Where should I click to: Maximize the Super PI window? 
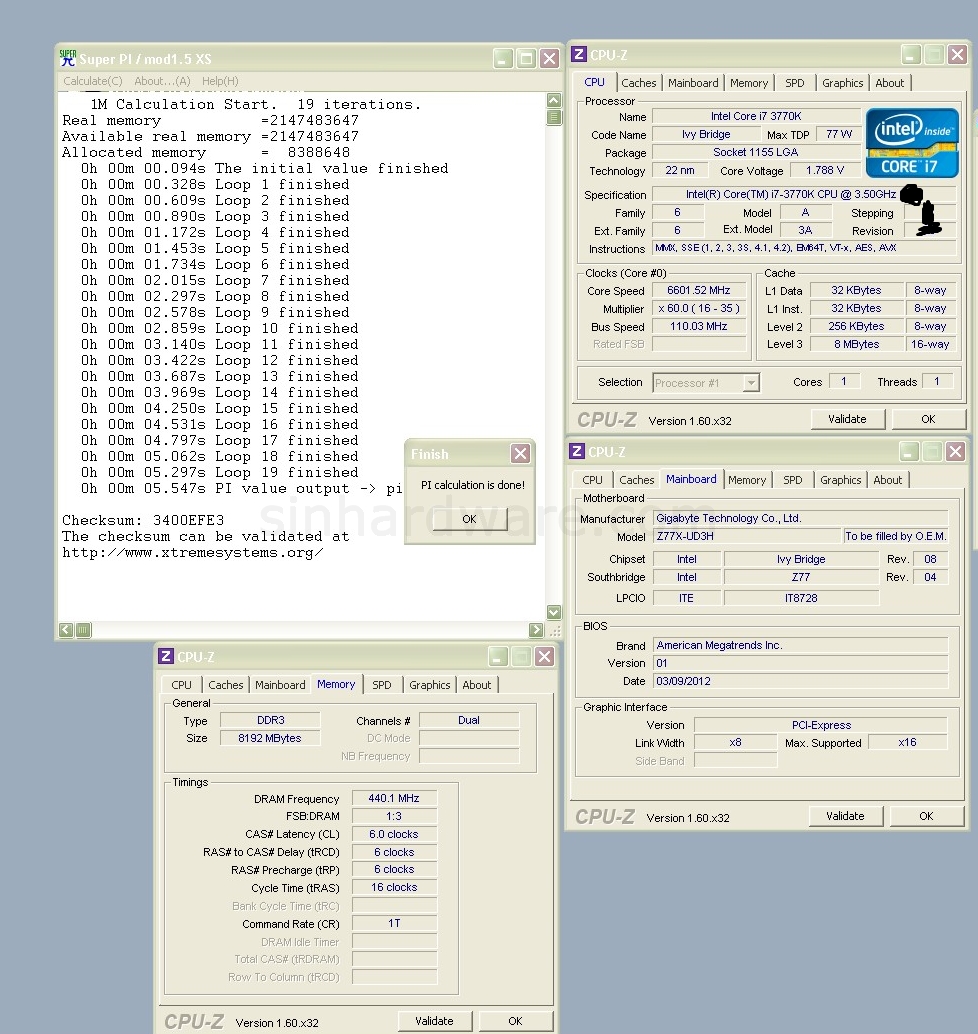click(526, 59)
